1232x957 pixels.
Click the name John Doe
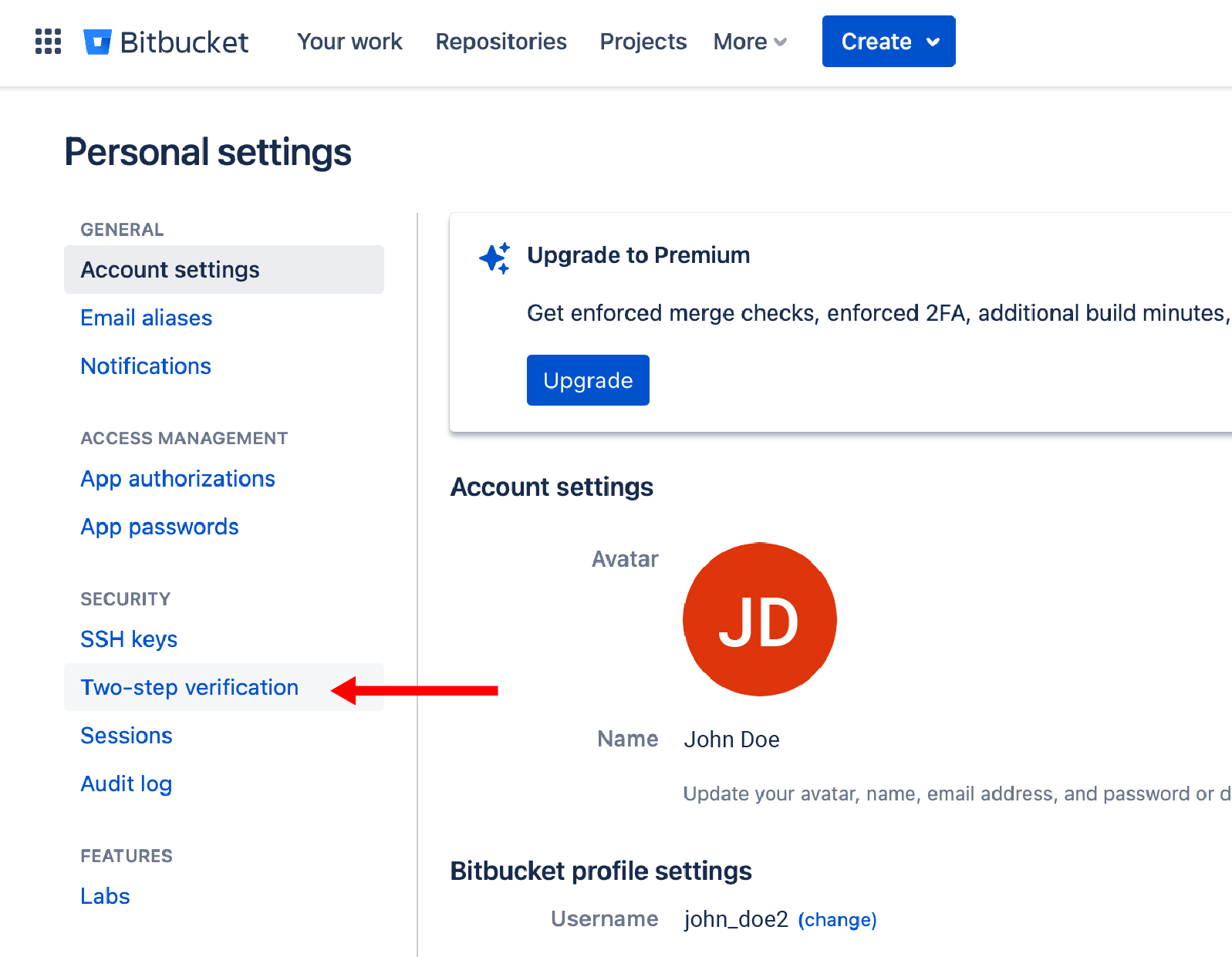point(731,740)
